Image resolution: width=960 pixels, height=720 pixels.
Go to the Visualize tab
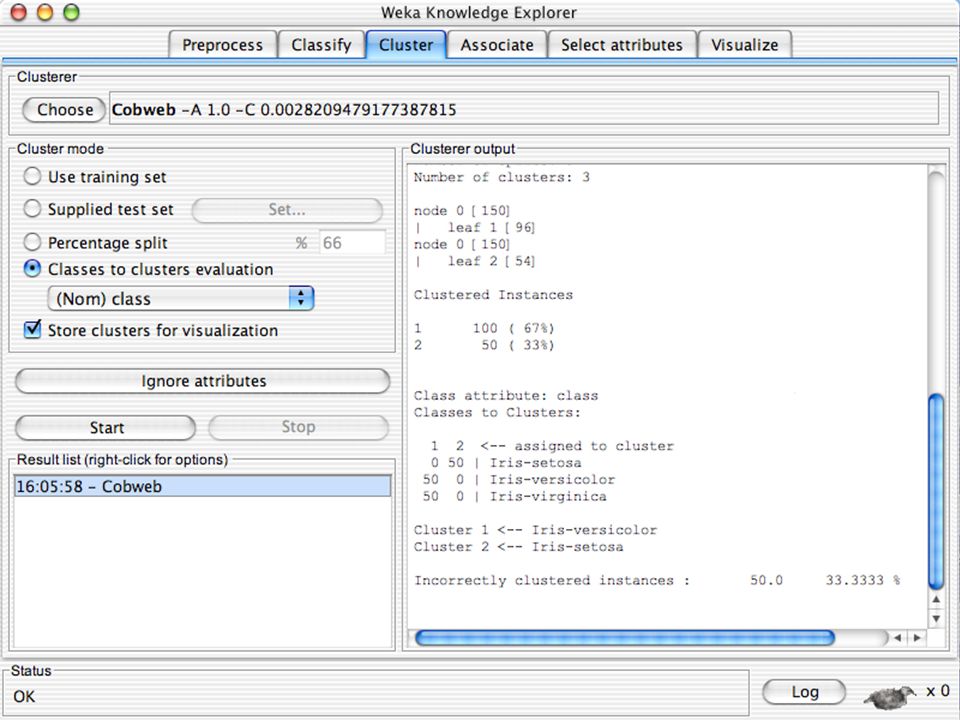tap(744, 45)
